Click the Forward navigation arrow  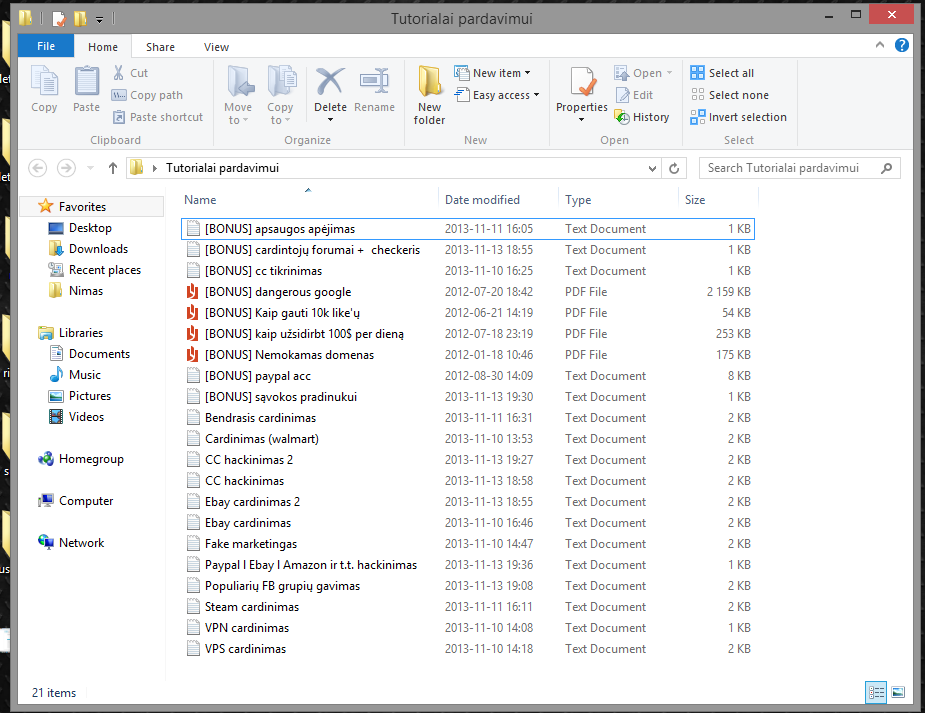(x=66, y=168)
